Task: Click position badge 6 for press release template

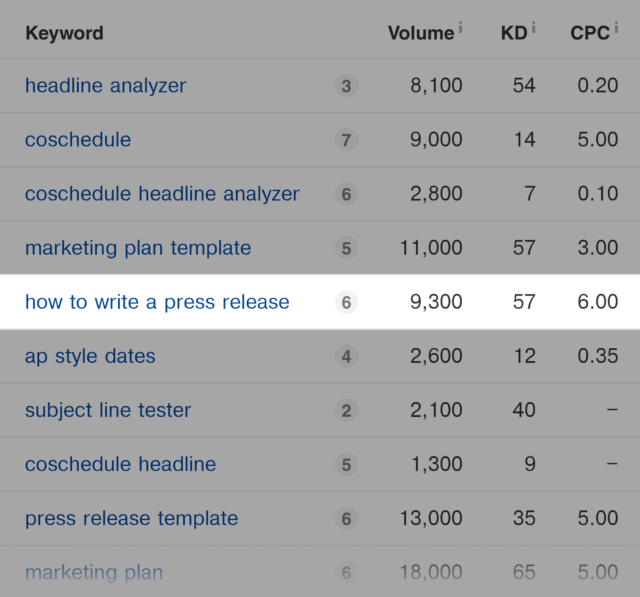Action: pos(347,519)
